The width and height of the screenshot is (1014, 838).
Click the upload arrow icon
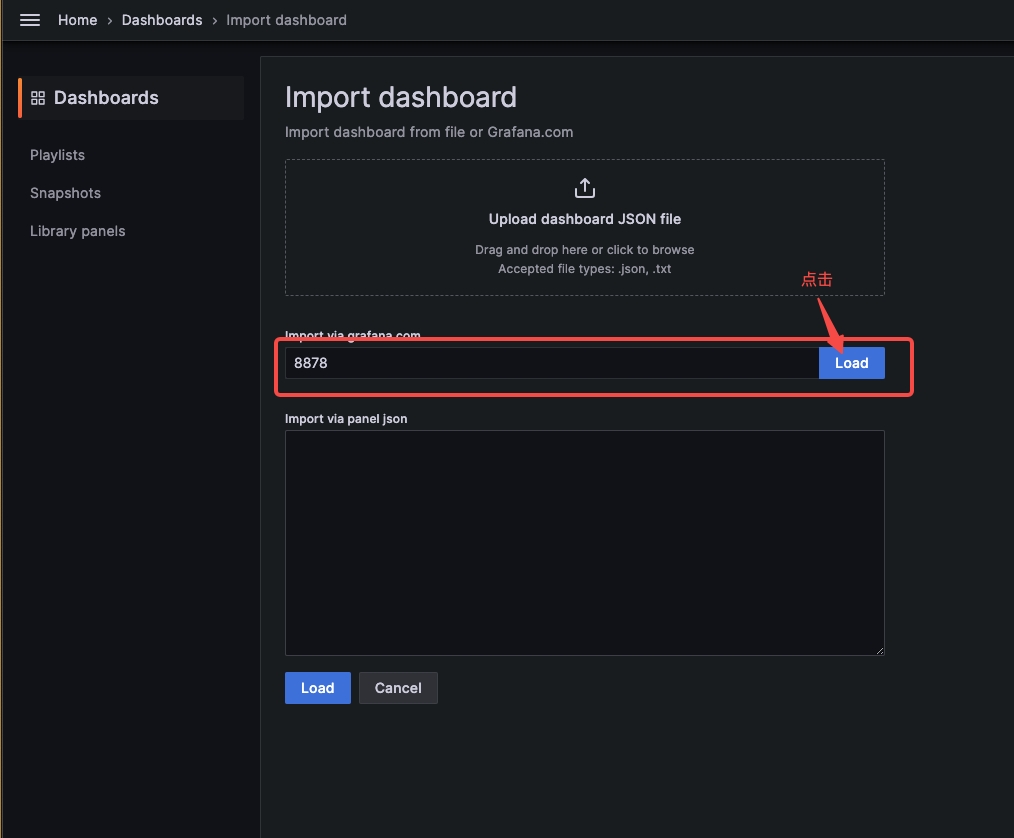(x=585, y=188)
